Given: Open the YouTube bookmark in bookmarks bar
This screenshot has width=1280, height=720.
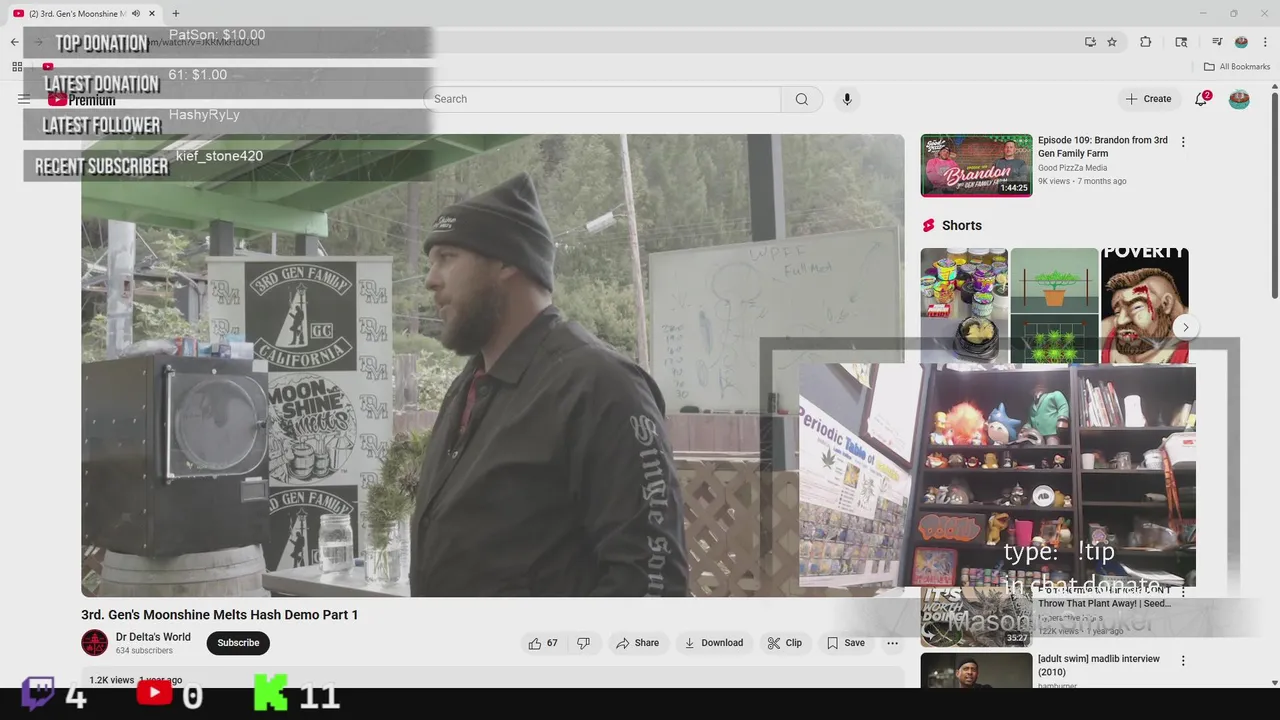Looking at the screenshot, I should (47, 67).
